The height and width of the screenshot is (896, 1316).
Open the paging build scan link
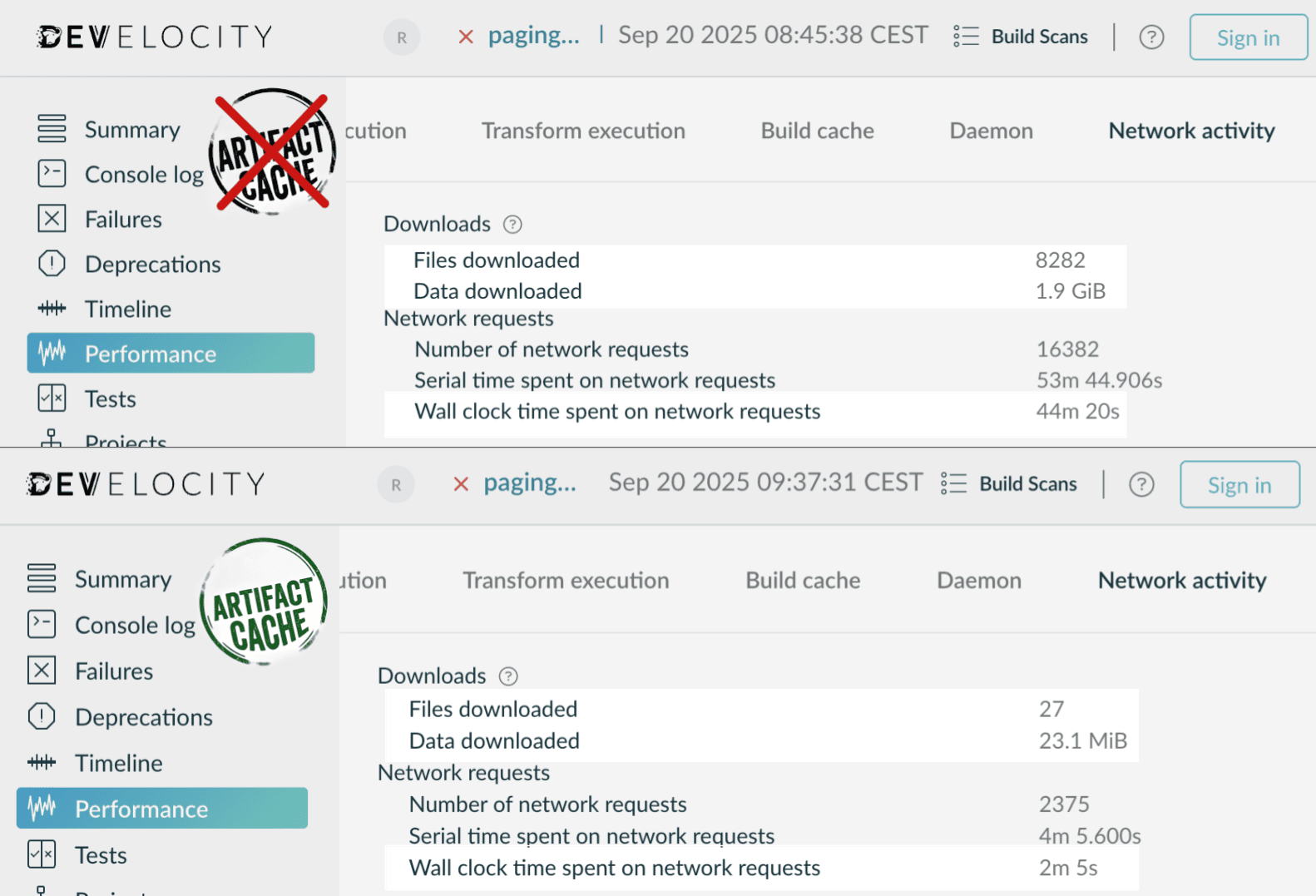coord(533,35)
